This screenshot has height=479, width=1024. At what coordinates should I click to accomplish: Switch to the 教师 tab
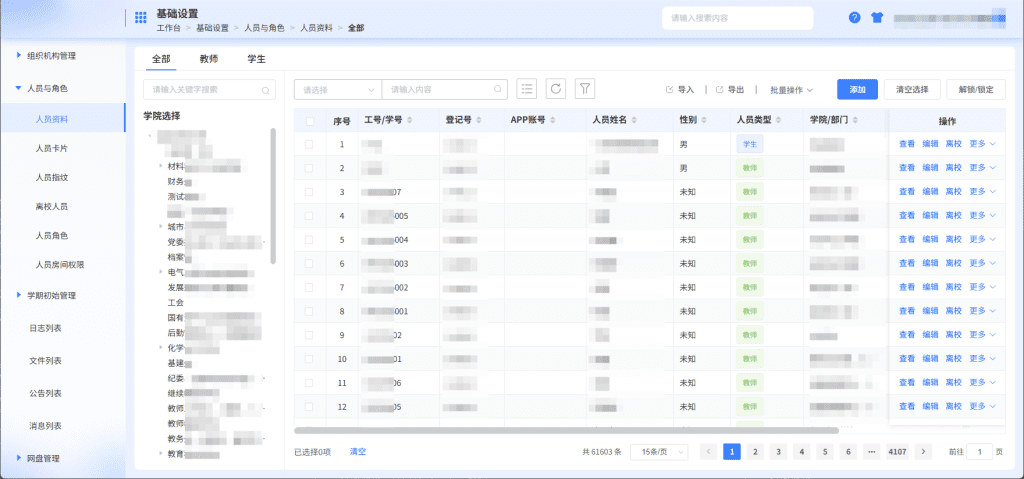click(x=209, y=59)
